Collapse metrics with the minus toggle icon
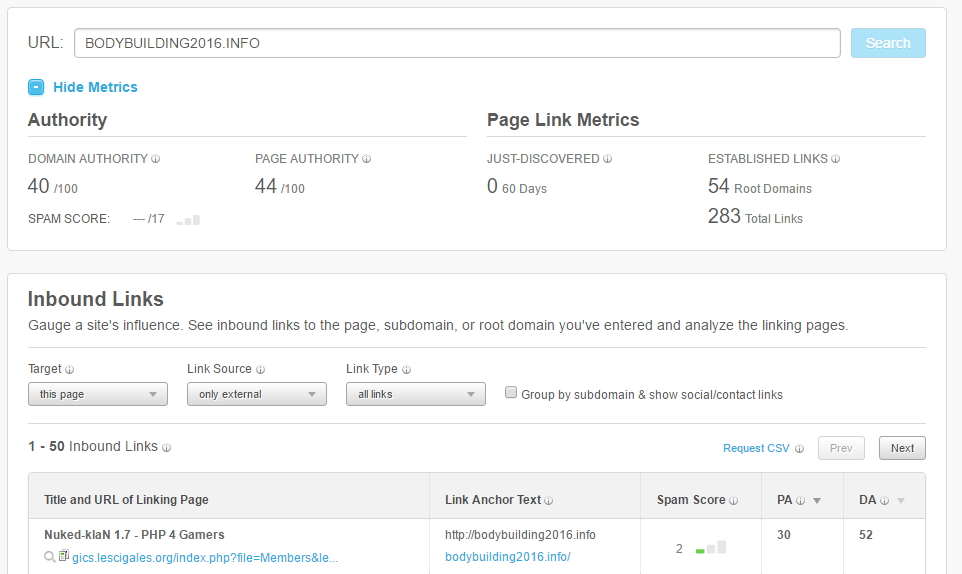This screenshot has width=962, height=574. [x=36, y=87]
